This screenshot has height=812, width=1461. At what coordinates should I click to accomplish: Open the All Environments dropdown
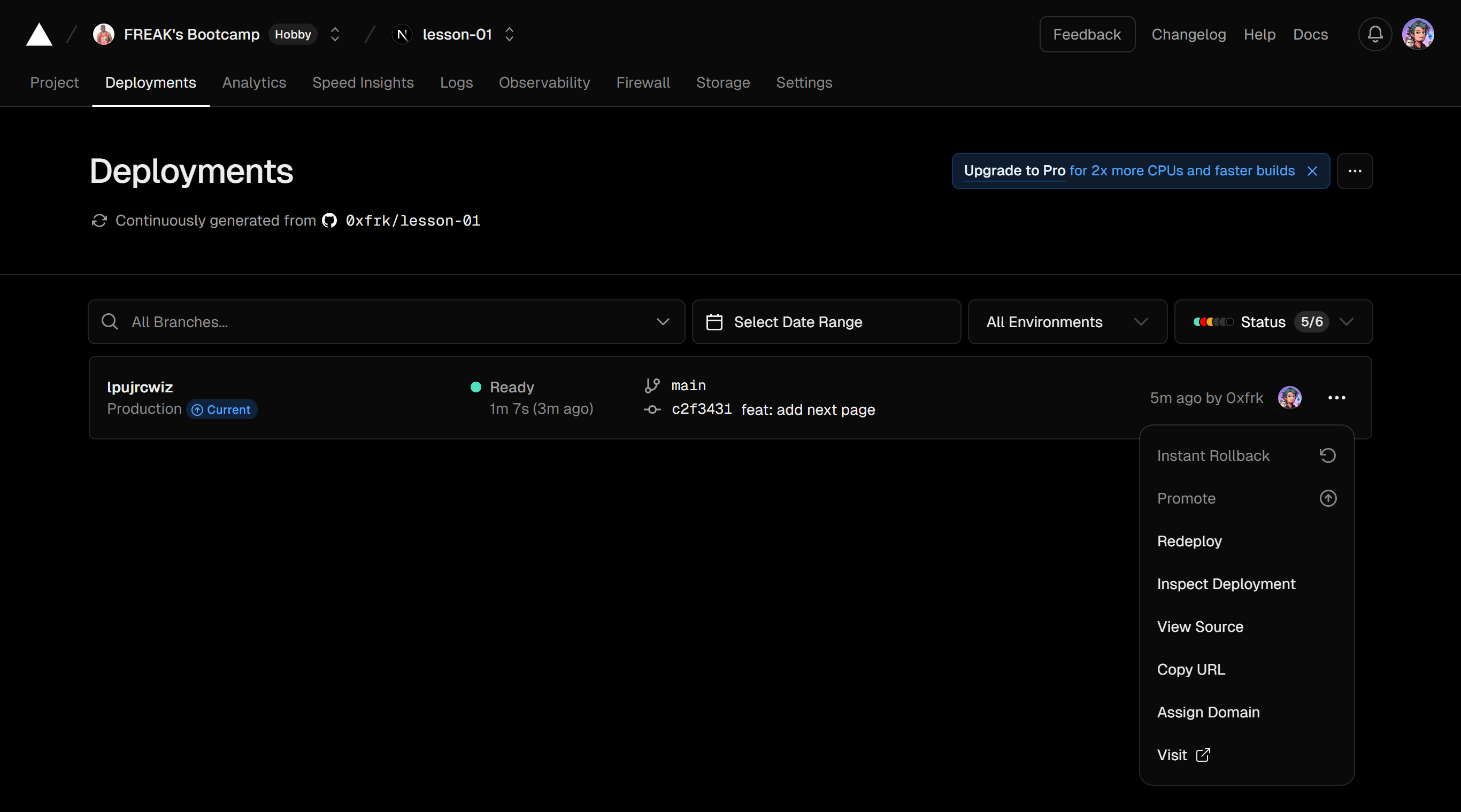tap(1067, 322)
